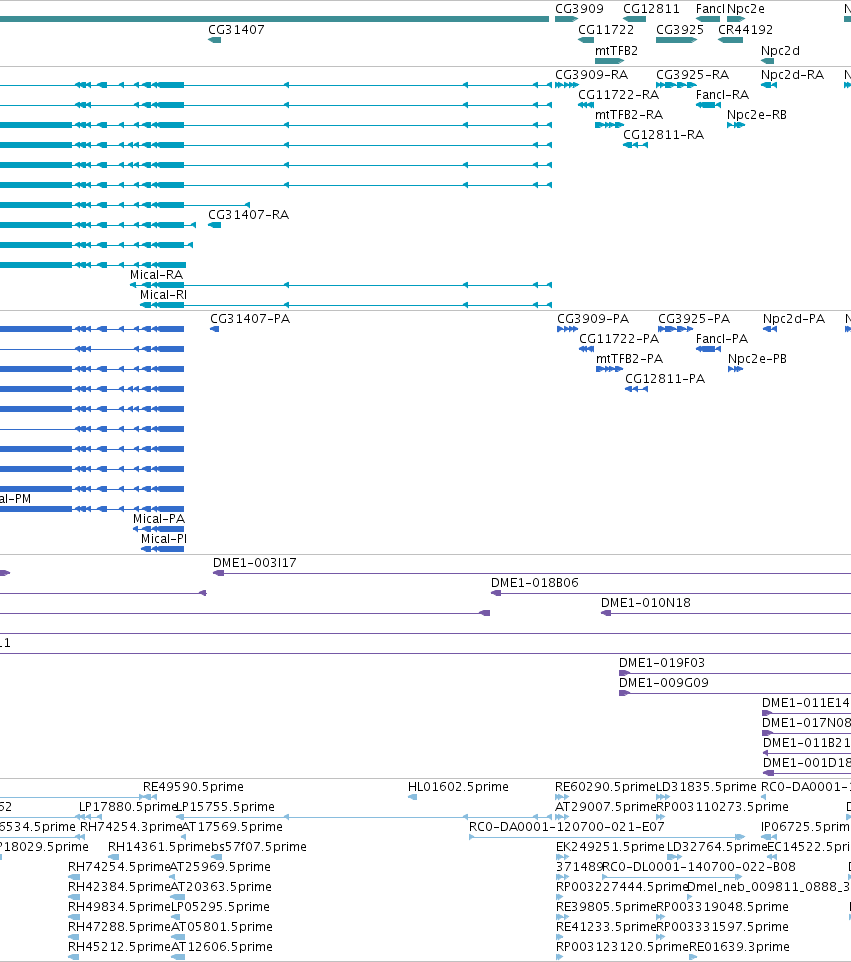Viewport: 851px width, 962px height.
Task: Select the CG12811-PA protein label
Action: pos(665,379)
